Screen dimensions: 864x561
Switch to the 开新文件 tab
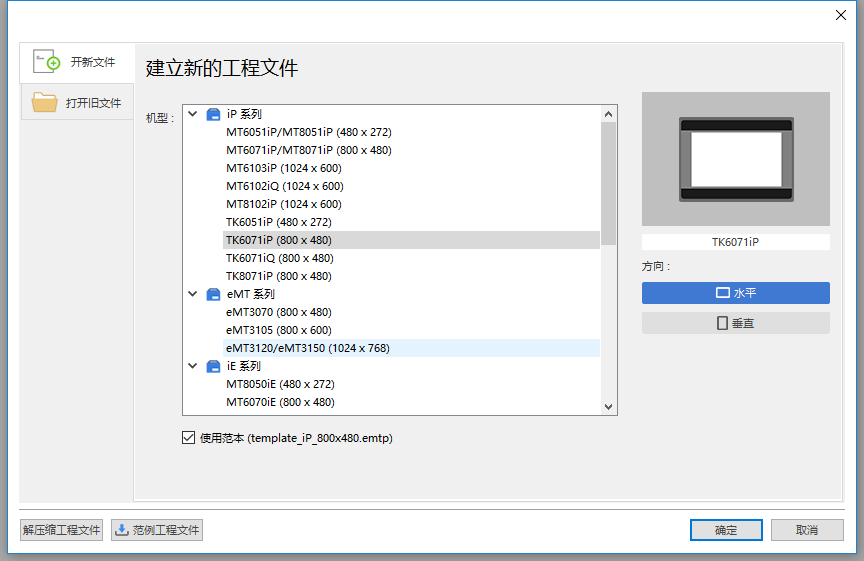(x=77, y=62)
